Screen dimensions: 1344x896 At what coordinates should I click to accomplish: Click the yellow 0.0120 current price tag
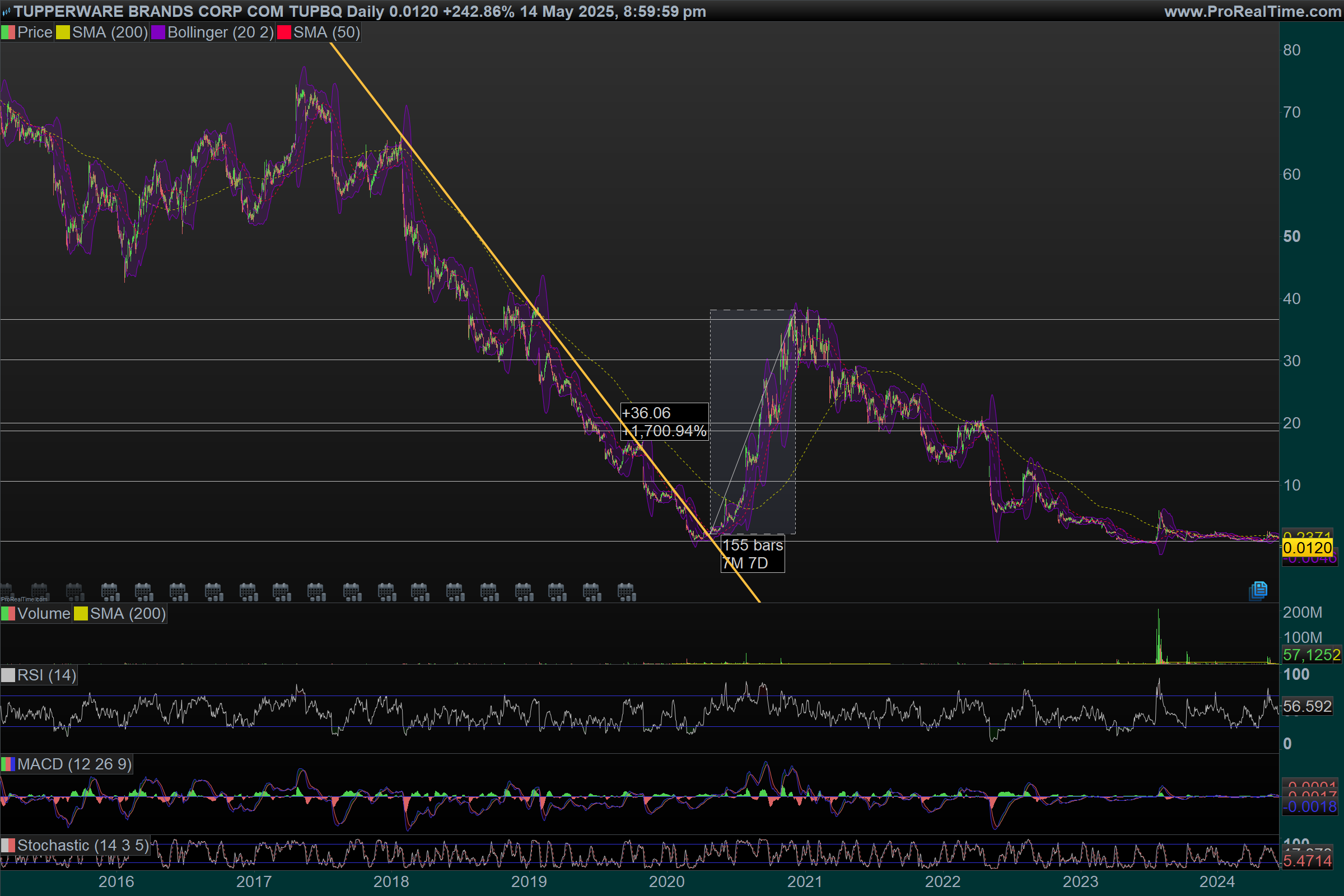click(x=1307, y=548)
